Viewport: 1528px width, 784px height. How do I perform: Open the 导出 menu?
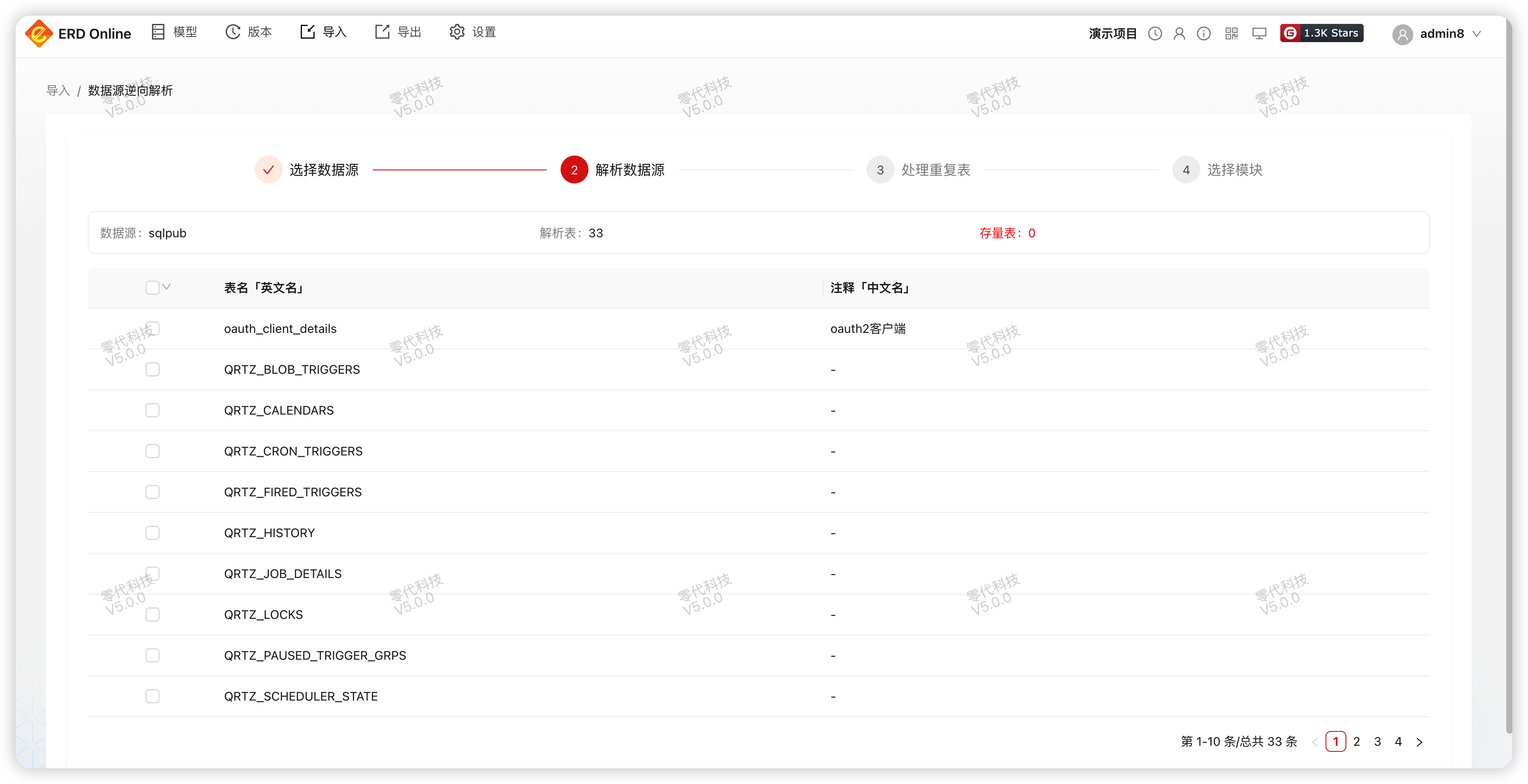398,32
